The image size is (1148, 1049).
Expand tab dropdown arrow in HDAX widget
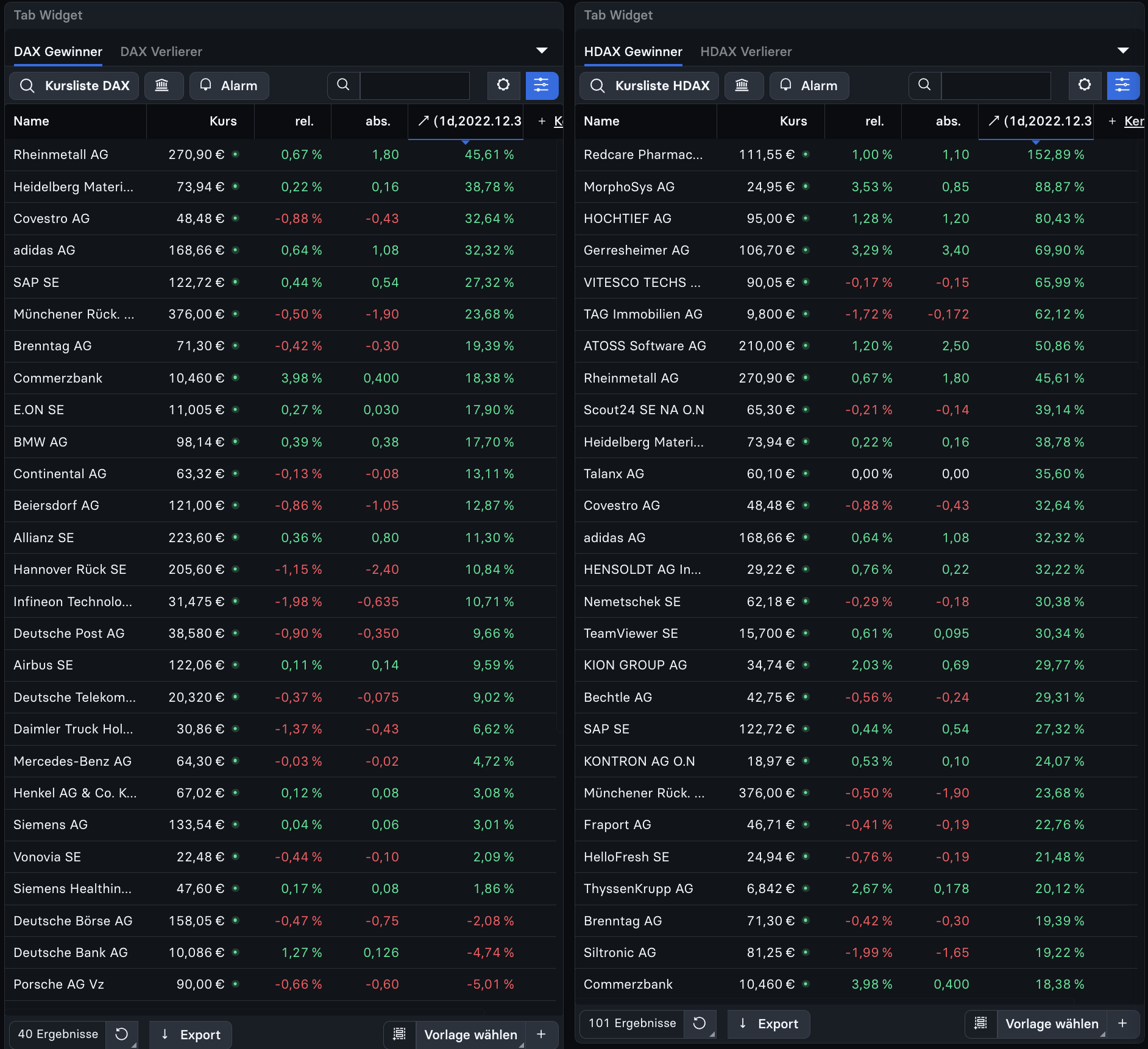1123,51
